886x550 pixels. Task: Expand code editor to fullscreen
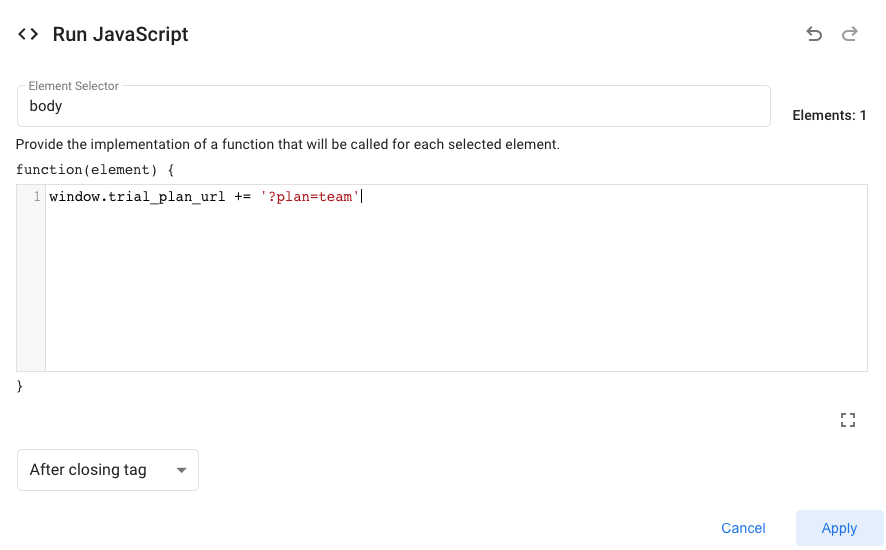click(848, 420)
